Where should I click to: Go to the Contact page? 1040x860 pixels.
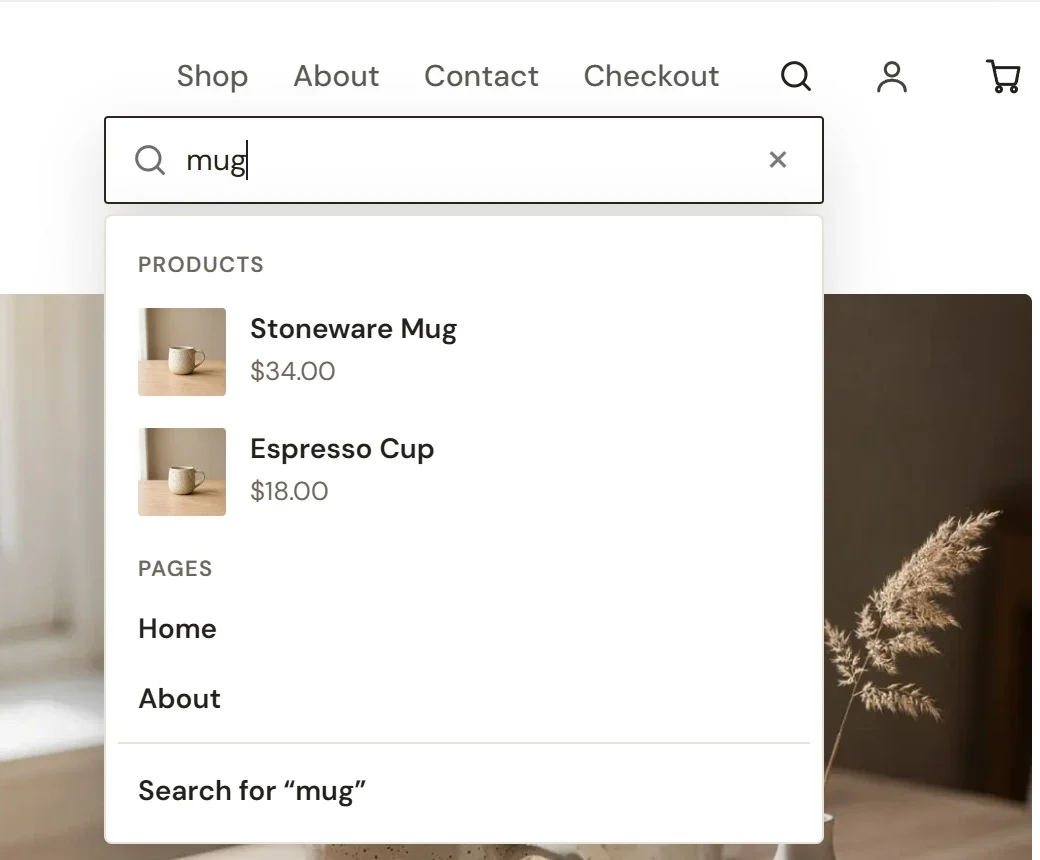click(481, 76)
